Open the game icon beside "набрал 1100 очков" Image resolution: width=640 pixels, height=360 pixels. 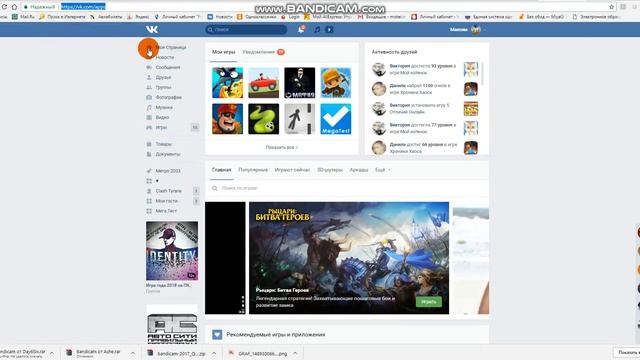point(471,89)
